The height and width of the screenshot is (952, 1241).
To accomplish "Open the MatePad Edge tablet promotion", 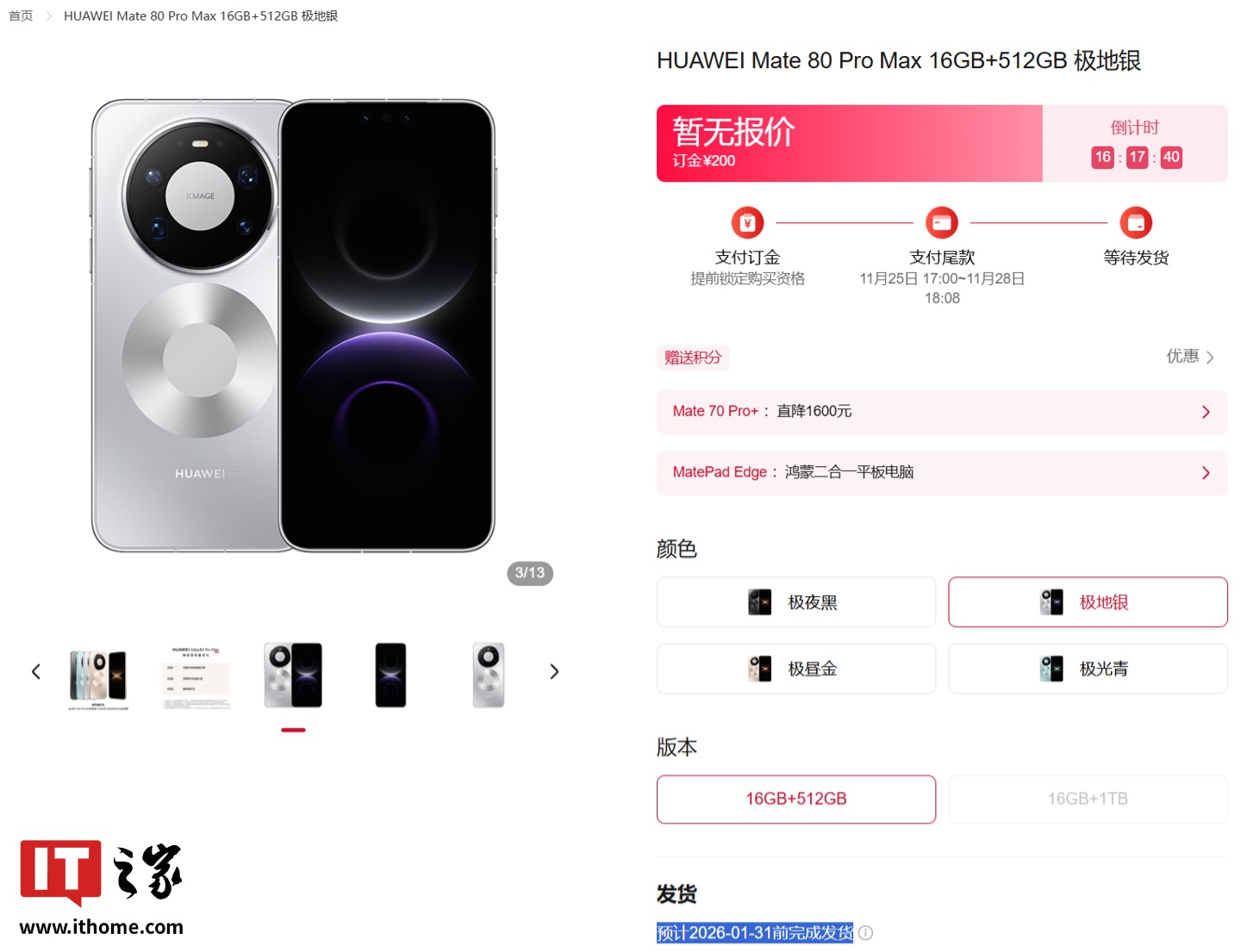I will (941, 473).
